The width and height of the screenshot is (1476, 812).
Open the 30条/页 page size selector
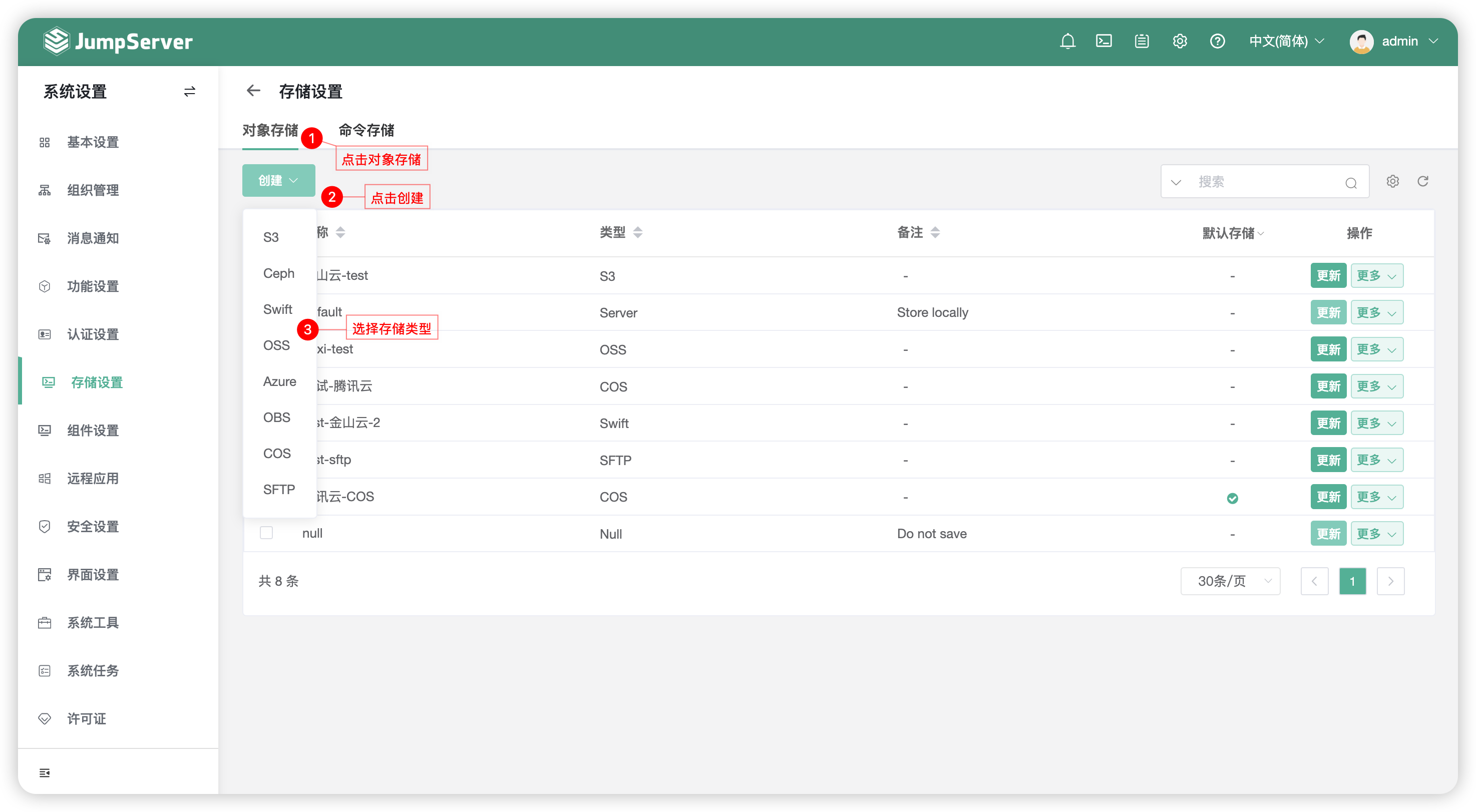click(1230, 581)
